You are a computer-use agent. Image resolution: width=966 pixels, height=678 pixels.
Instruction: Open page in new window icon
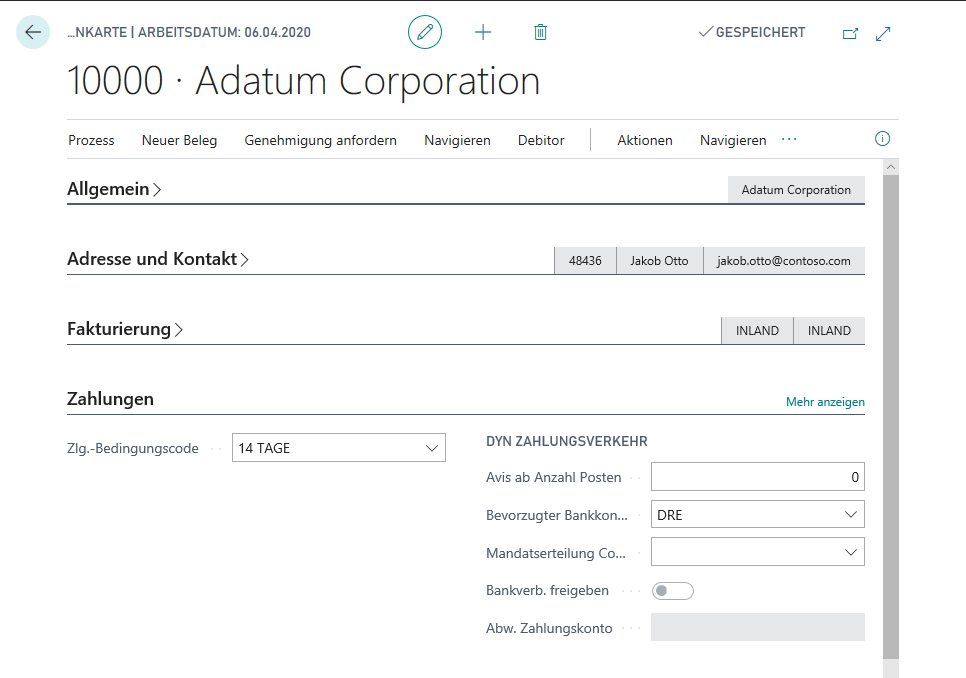click(850, 33)
